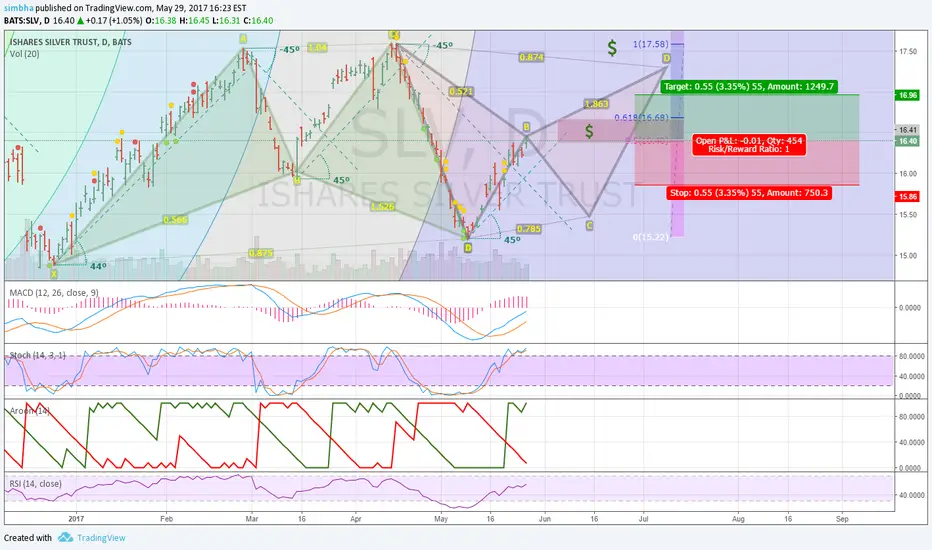
Task: Click the Feb date on time axis
Action: click(x=166, y=518)
